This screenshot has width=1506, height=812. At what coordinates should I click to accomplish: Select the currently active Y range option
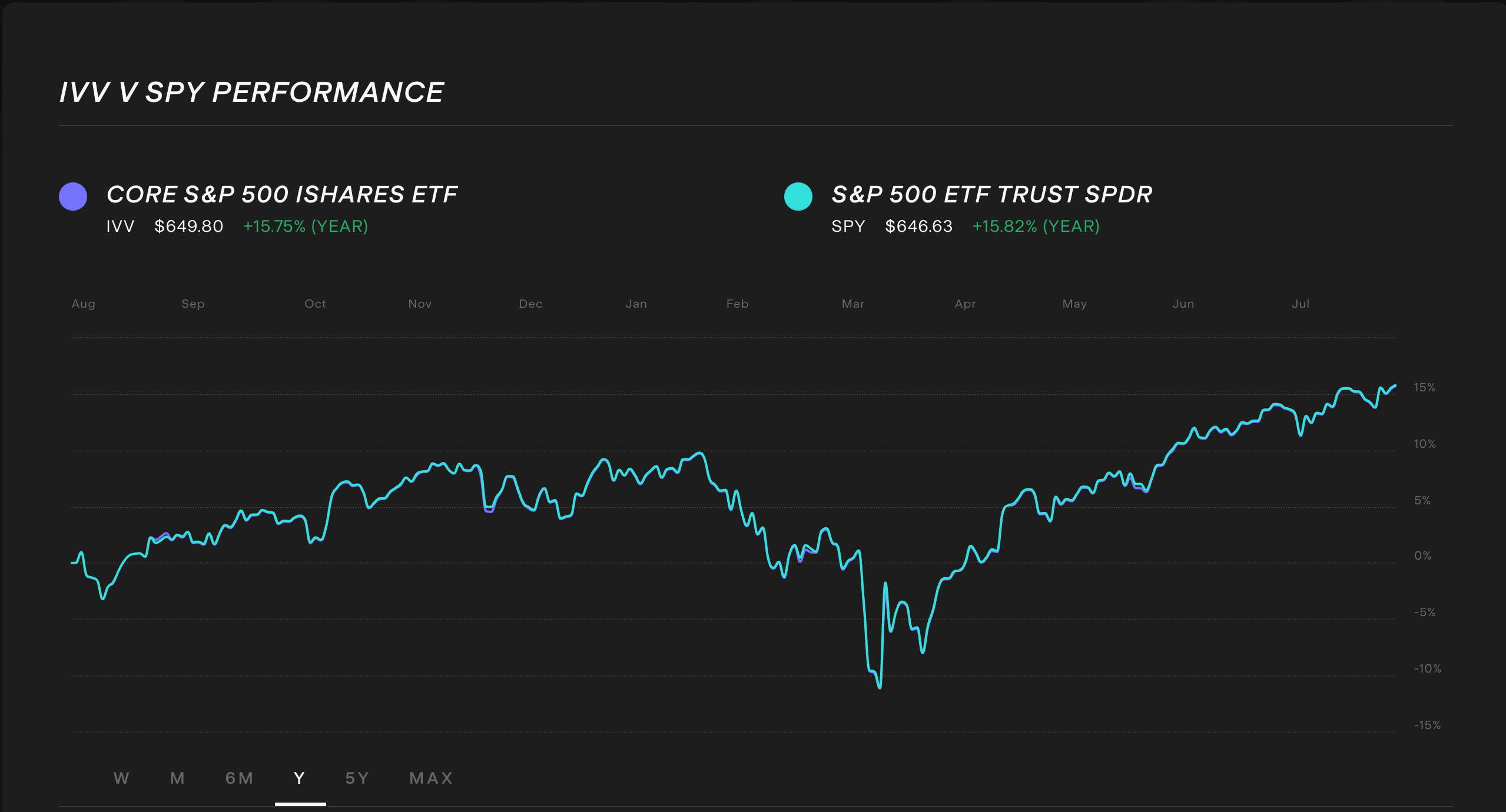point(299,778)
